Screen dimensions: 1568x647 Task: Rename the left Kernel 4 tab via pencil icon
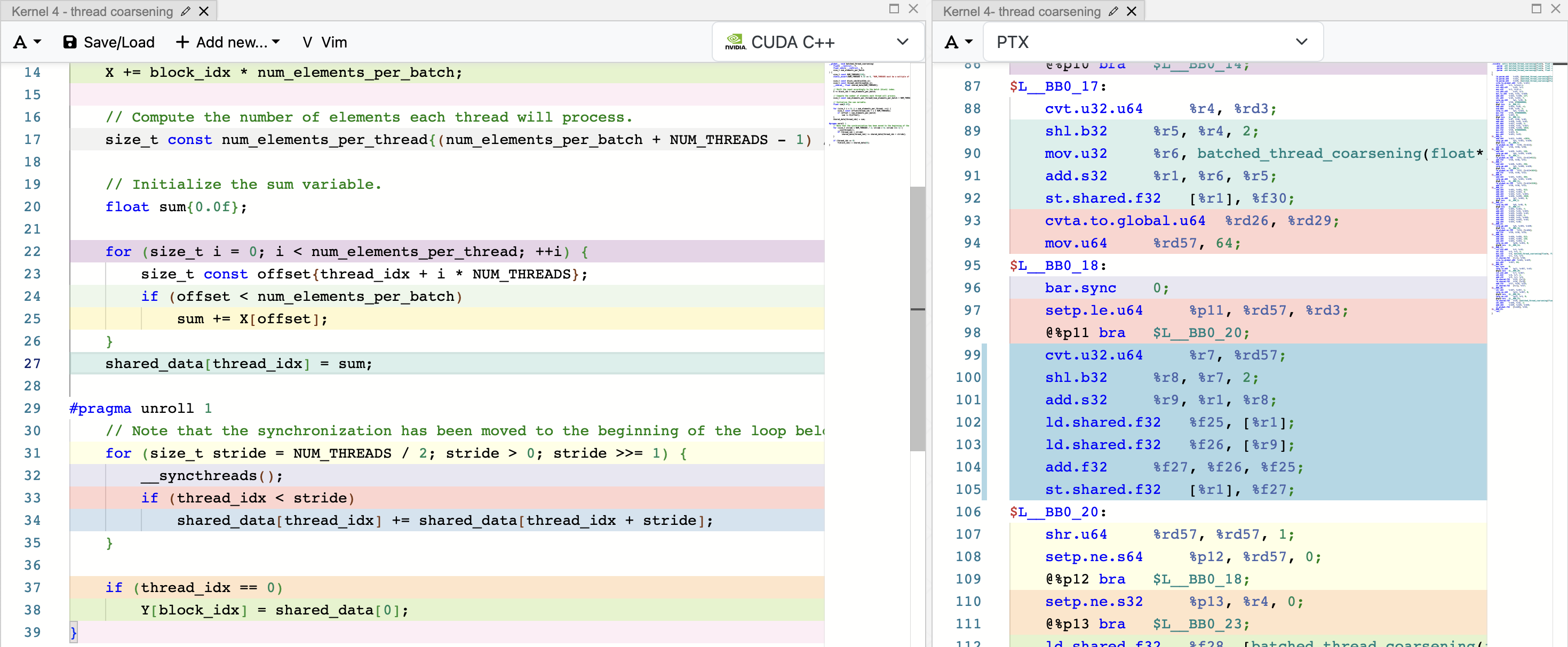(186, 10)
